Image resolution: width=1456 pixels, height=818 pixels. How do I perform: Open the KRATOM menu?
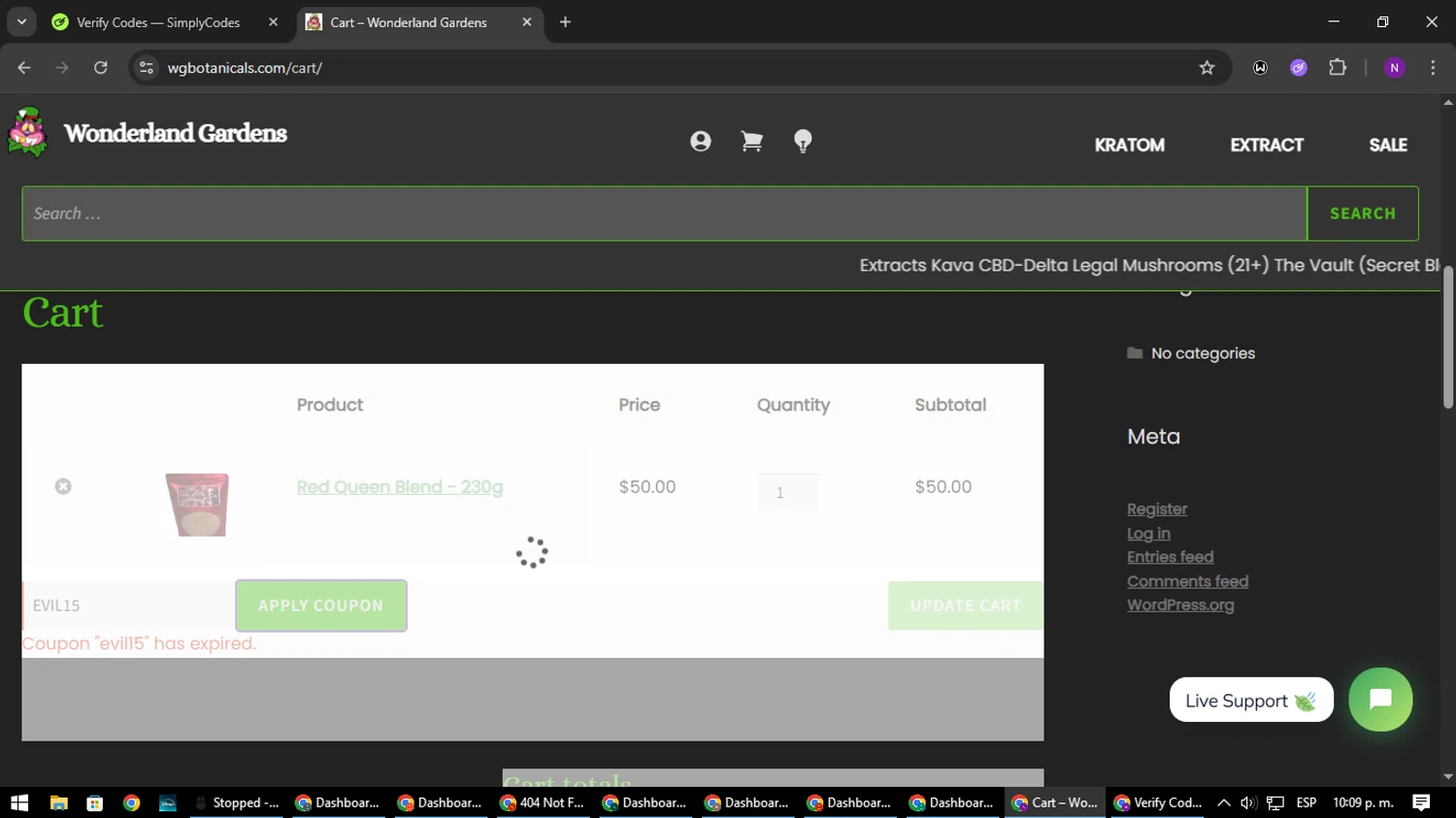[x=1129, y=145]
